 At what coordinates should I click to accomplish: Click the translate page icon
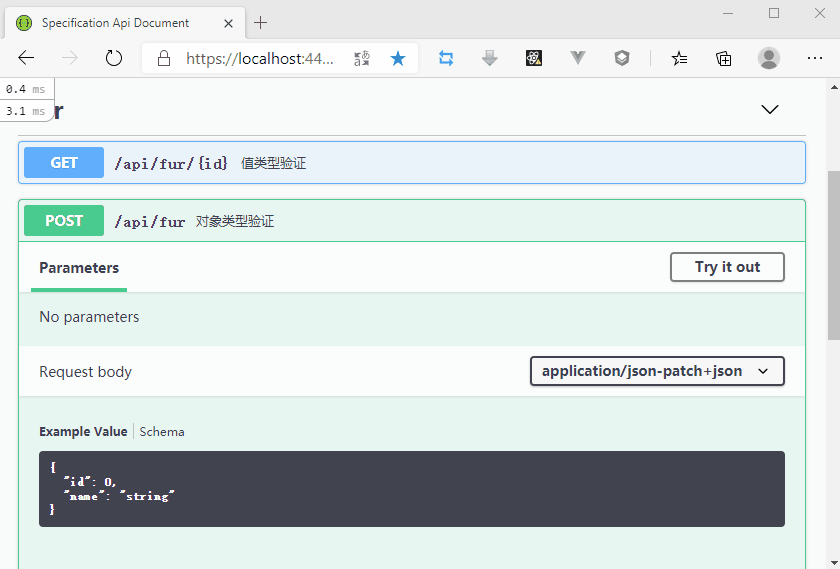pos(362,58)
